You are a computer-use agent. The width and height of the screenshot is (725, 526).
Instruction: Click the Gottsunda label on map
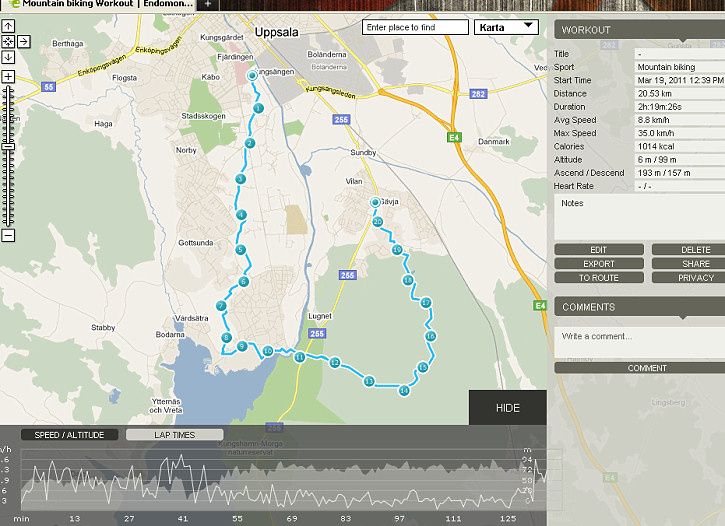coord(196,243)
